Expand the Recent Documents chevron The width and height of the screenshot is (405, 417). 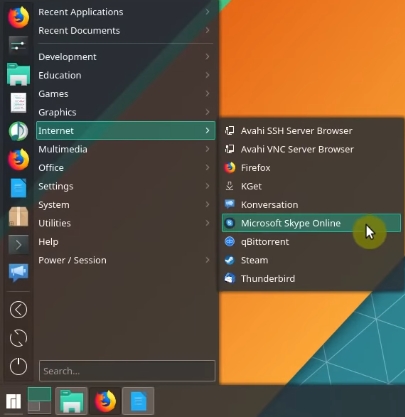click(207, 30)
